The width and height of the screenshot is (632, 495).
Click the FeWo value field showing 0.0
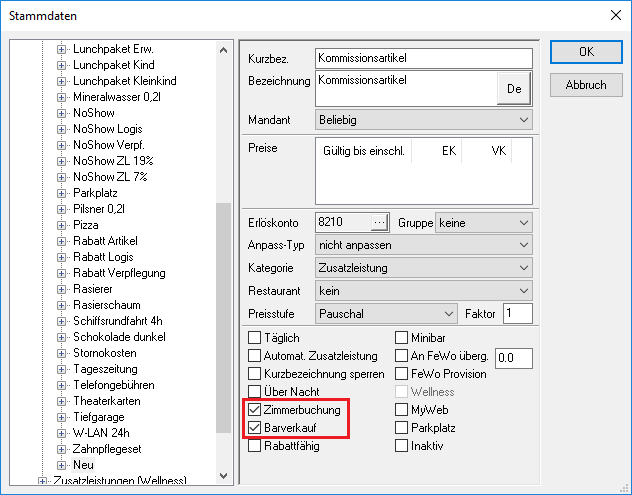[x=514, y=358]
